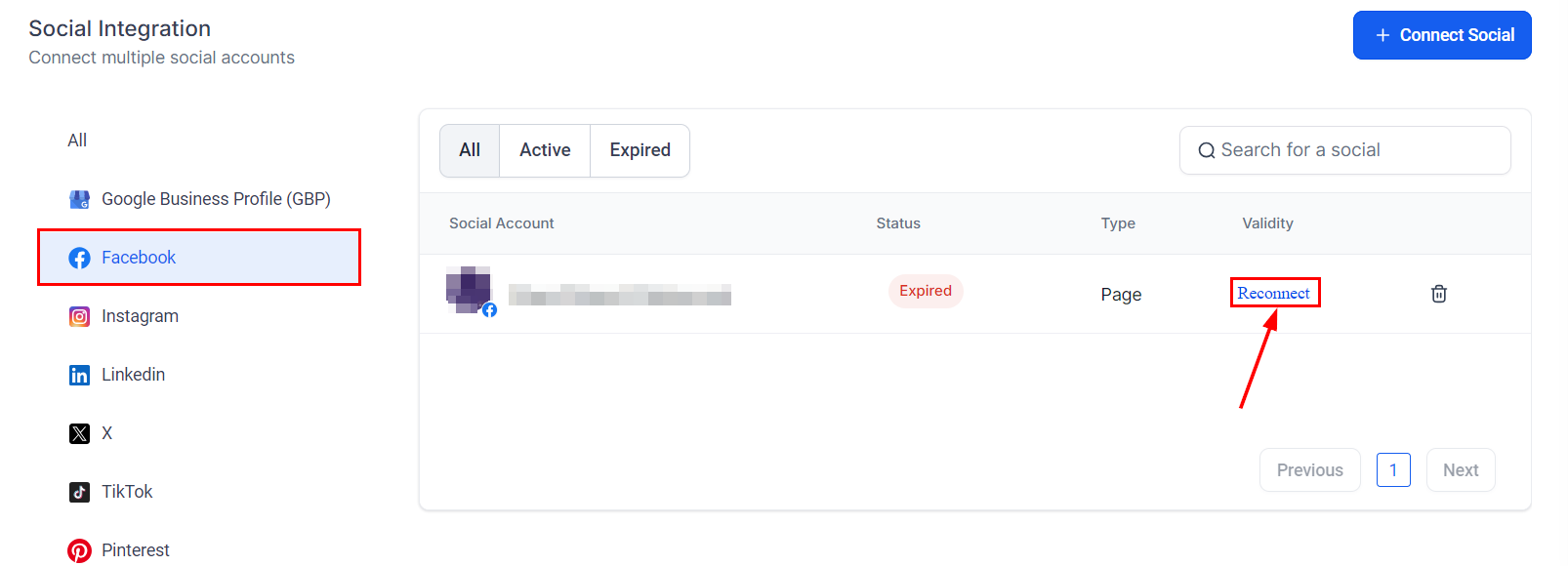Select the Facebook sidebar label
1568x566 pixels.
[x=139, y=258]
